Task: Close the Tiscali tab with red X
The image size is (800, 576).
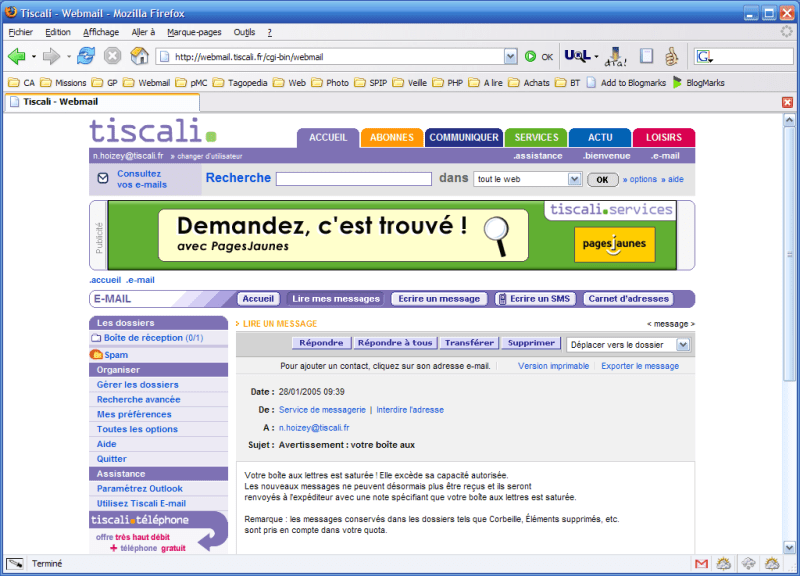Action: [x=787, y=102]
